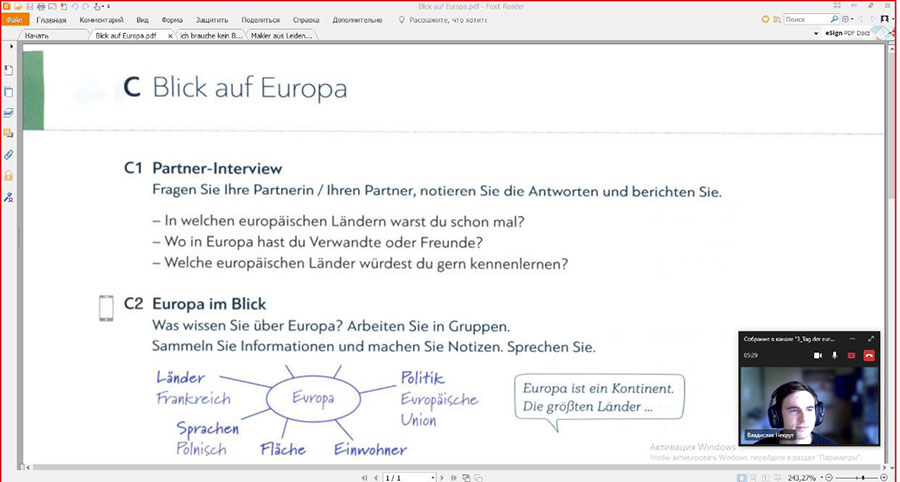Click the previous view icon in status bar

coord(466,477)
